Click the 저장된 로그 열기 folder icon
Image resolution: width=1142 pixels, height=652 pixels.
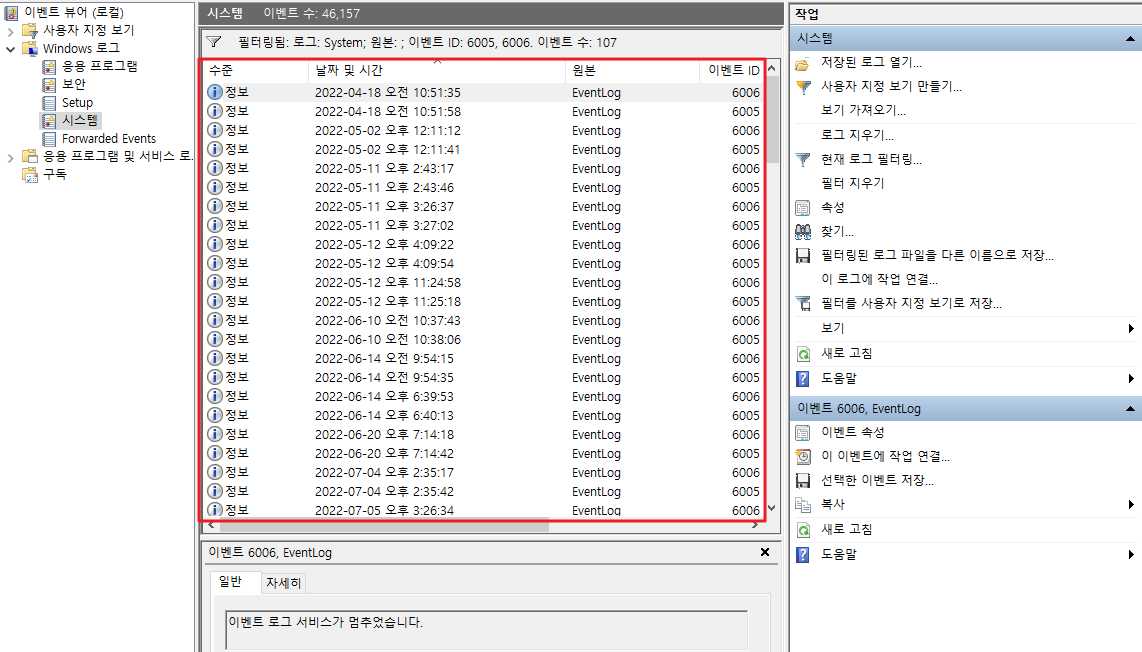point(803,63)
